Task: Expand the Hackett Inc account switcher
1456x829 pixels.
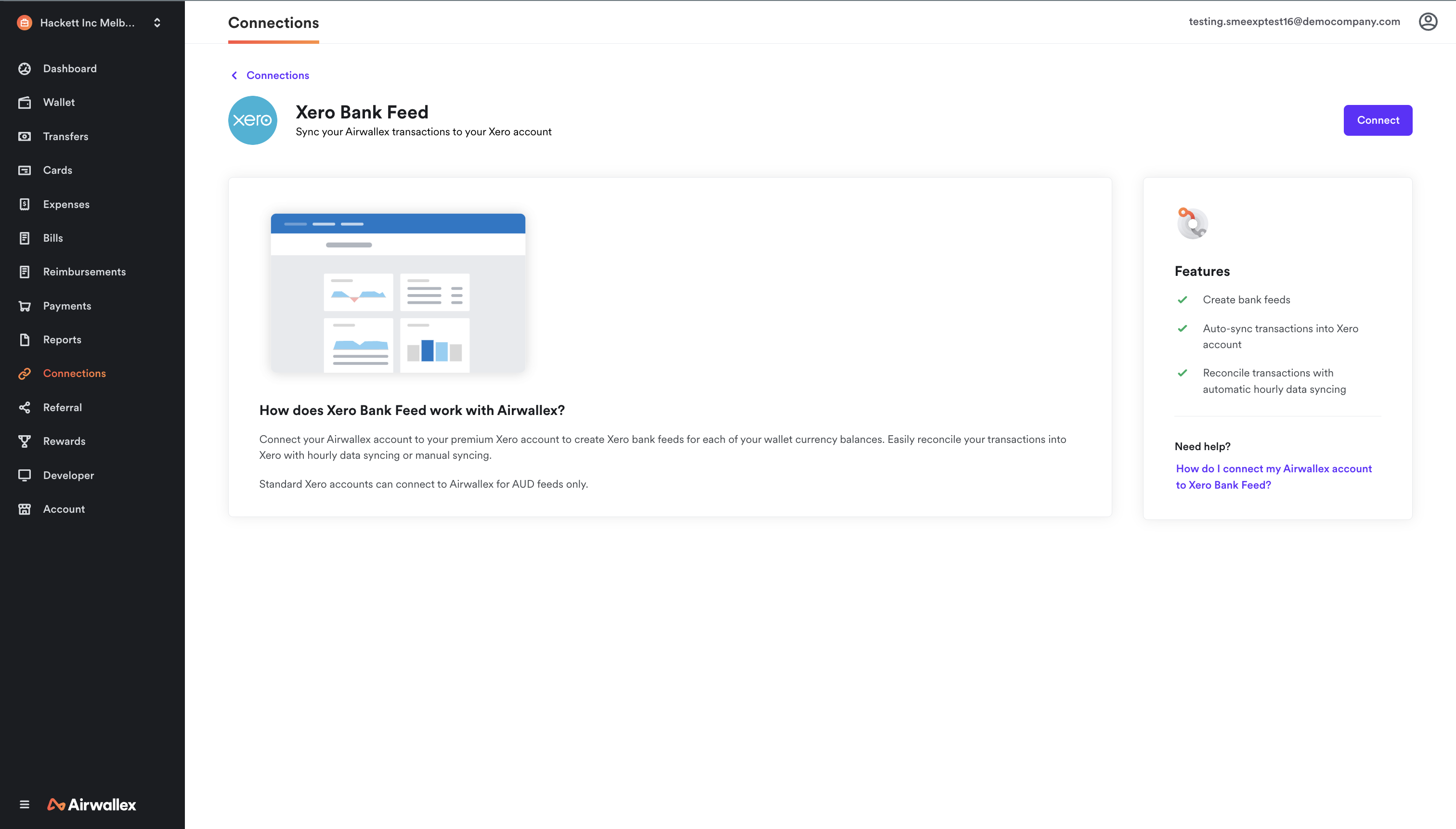Action: pyautogui.click(x=156, y=23)
